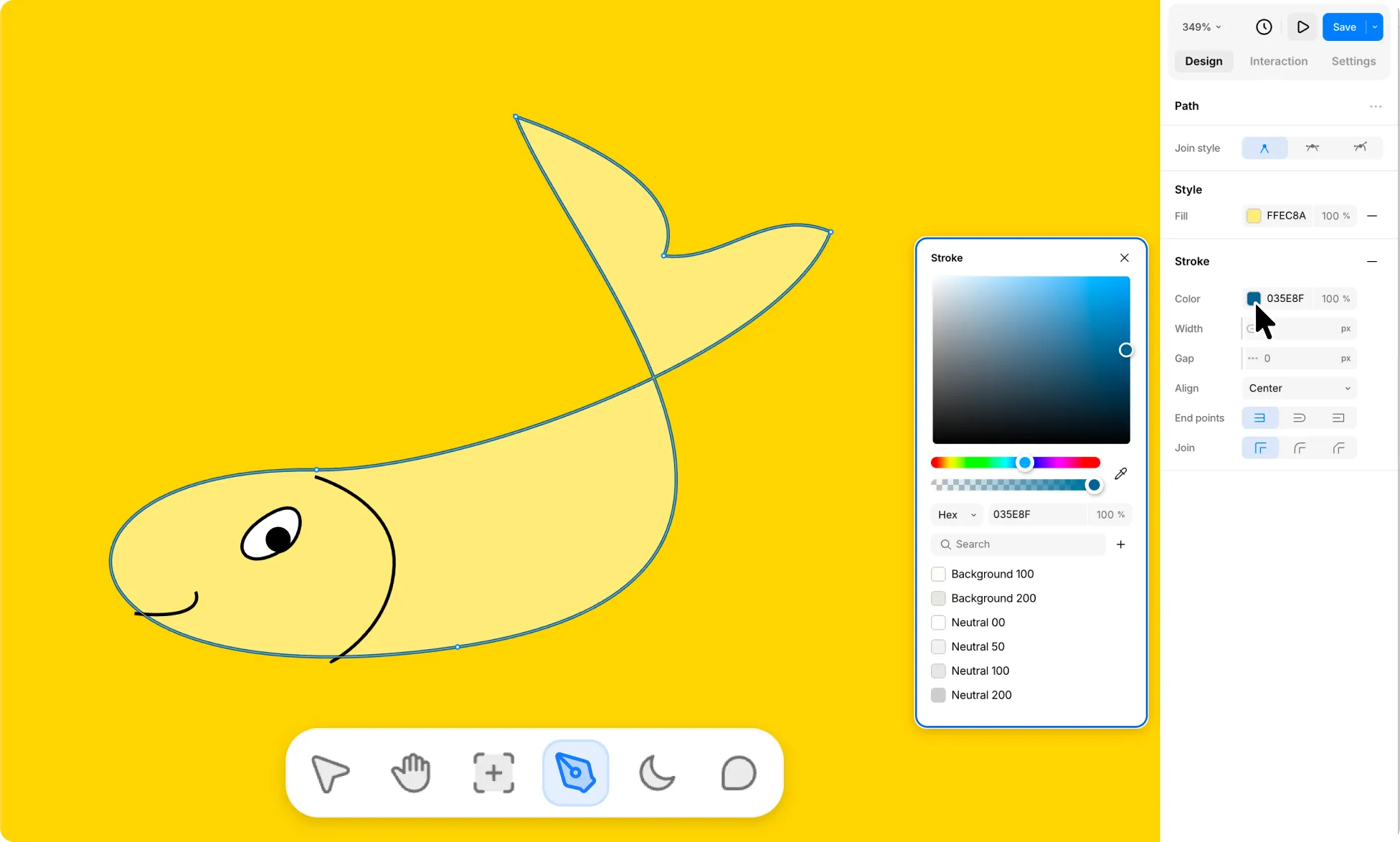Click the preview play button
The width and height of the screenshot is (1400, 842).
point(1302,27)
